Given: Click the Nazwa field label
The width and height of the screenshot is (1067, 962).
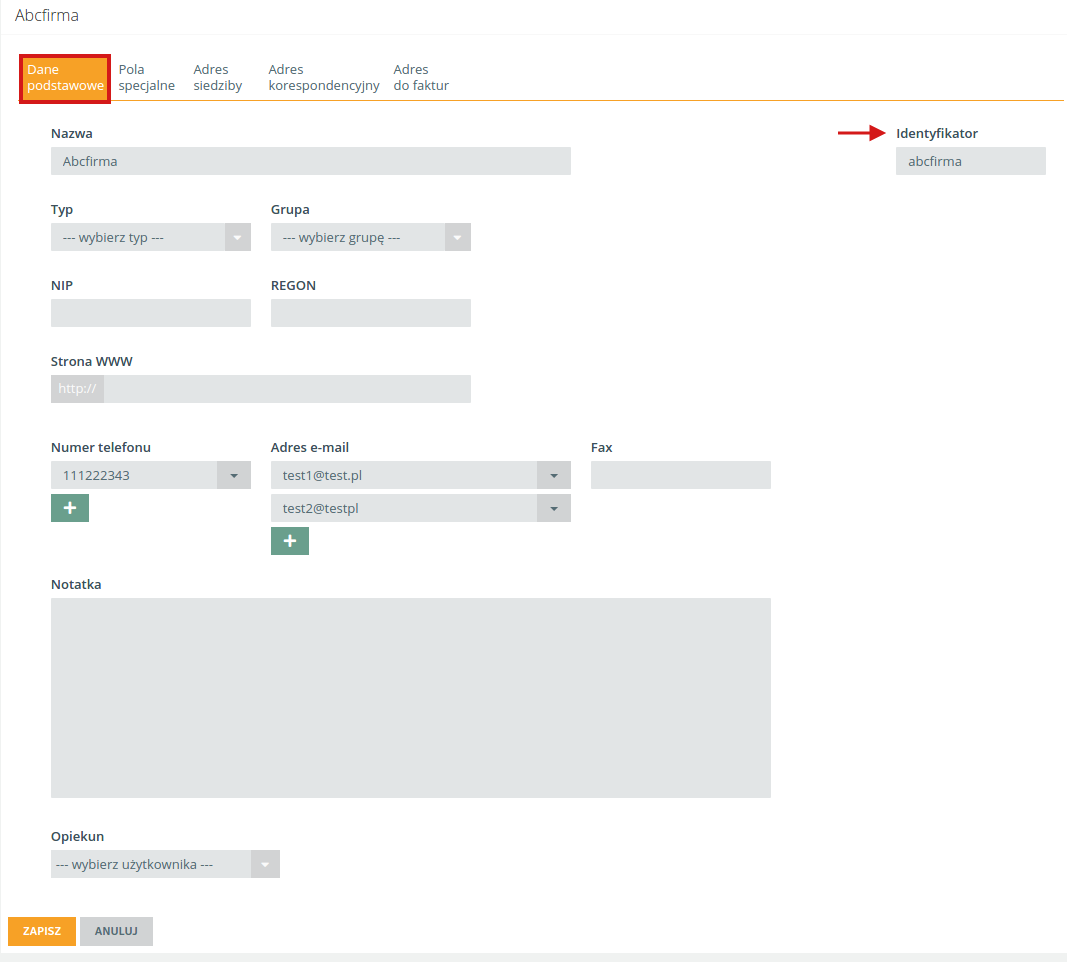Looking at the screenshot, I should click(71, 133).
